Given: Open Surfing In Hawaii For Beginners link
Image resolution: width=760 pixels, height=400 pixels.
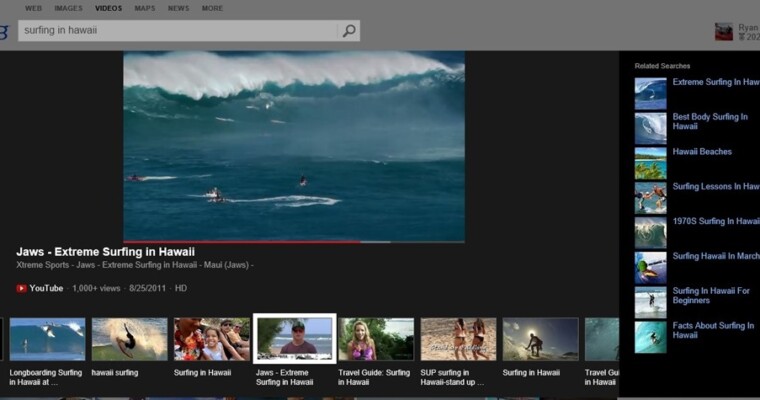Looking at the screenshot, I should 711,295.
